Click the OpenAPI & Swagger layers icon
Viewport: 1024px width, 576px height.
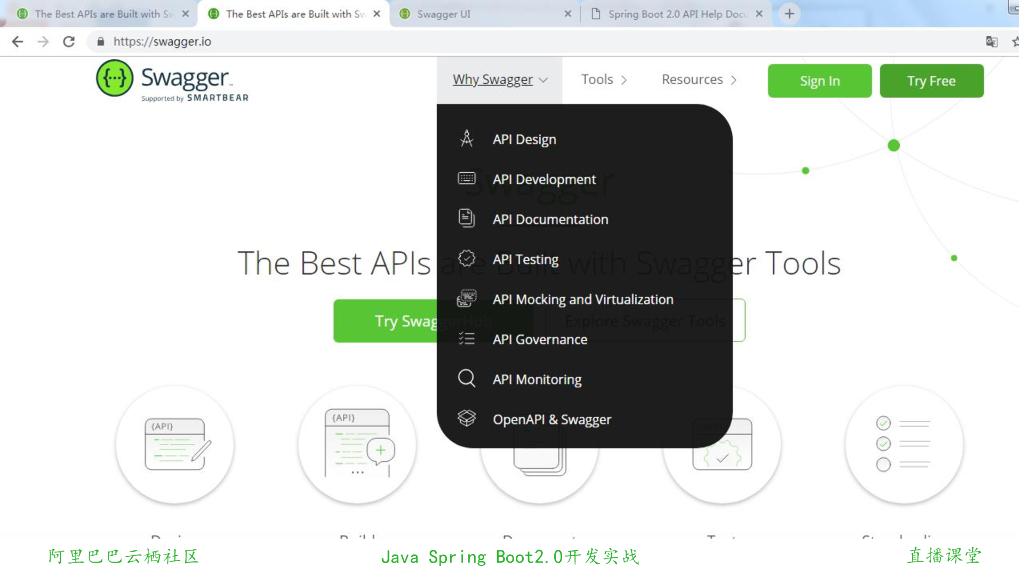pos(466,418)
